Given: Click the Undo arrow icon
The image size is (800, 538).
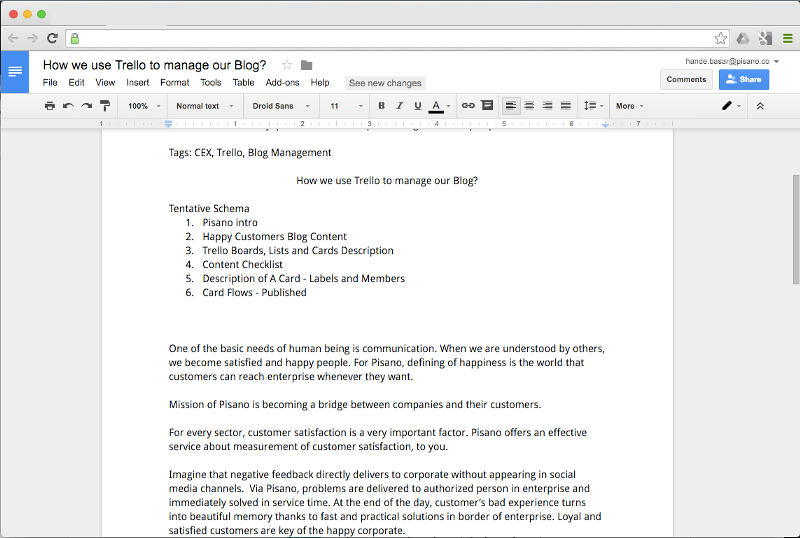Looking at the screenshot, I should coord(68,106).
